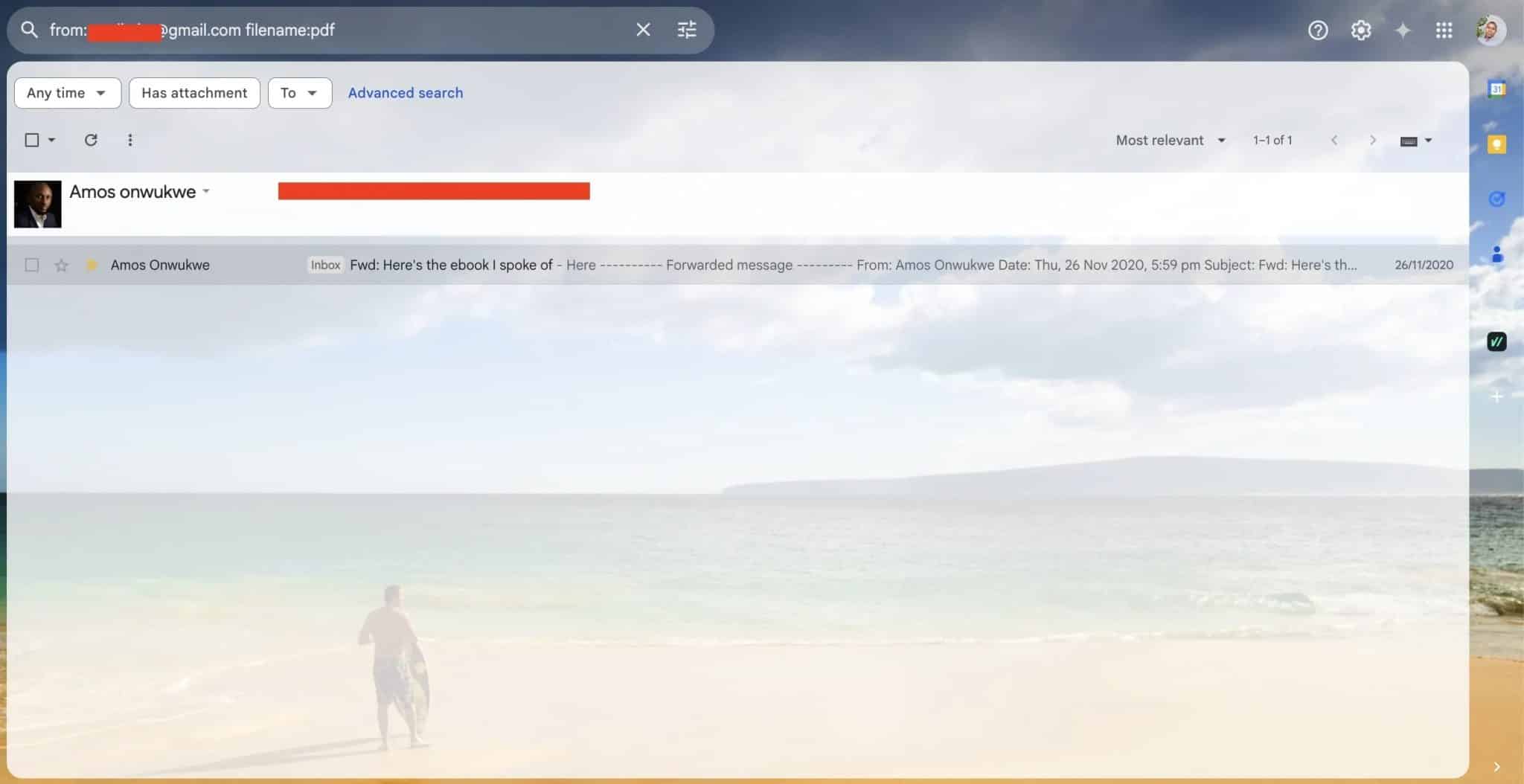Open the Gemini sparkle icon
The height and width of the screenshot is (784, 1524).
pyautogui.click(x=1403, y=30)
